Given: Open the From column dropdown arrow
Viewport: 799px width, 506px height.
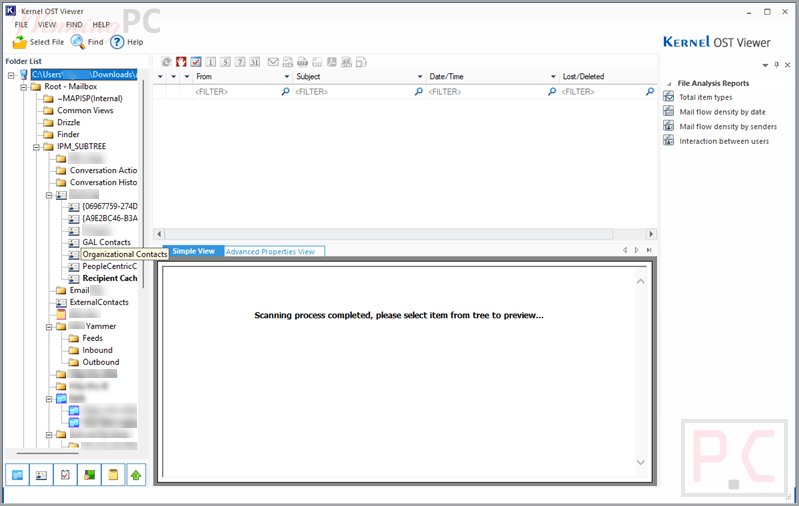Looking at the screenshot, I should (x=286, y=77).
